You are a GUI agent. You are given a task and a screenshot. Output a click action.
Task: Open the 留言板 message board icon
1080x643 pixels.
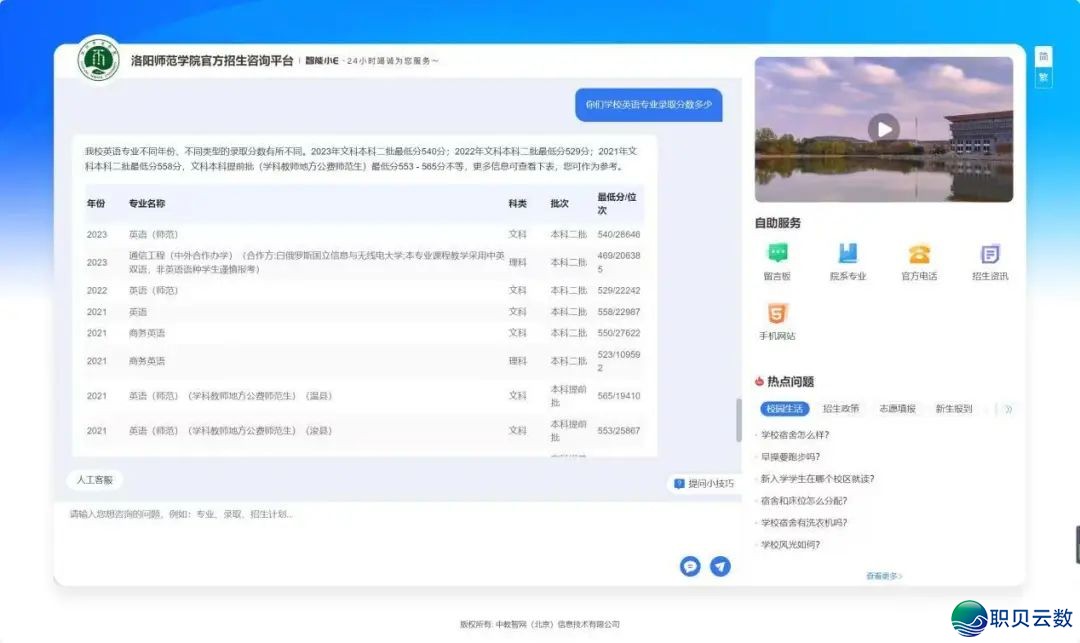777,254
